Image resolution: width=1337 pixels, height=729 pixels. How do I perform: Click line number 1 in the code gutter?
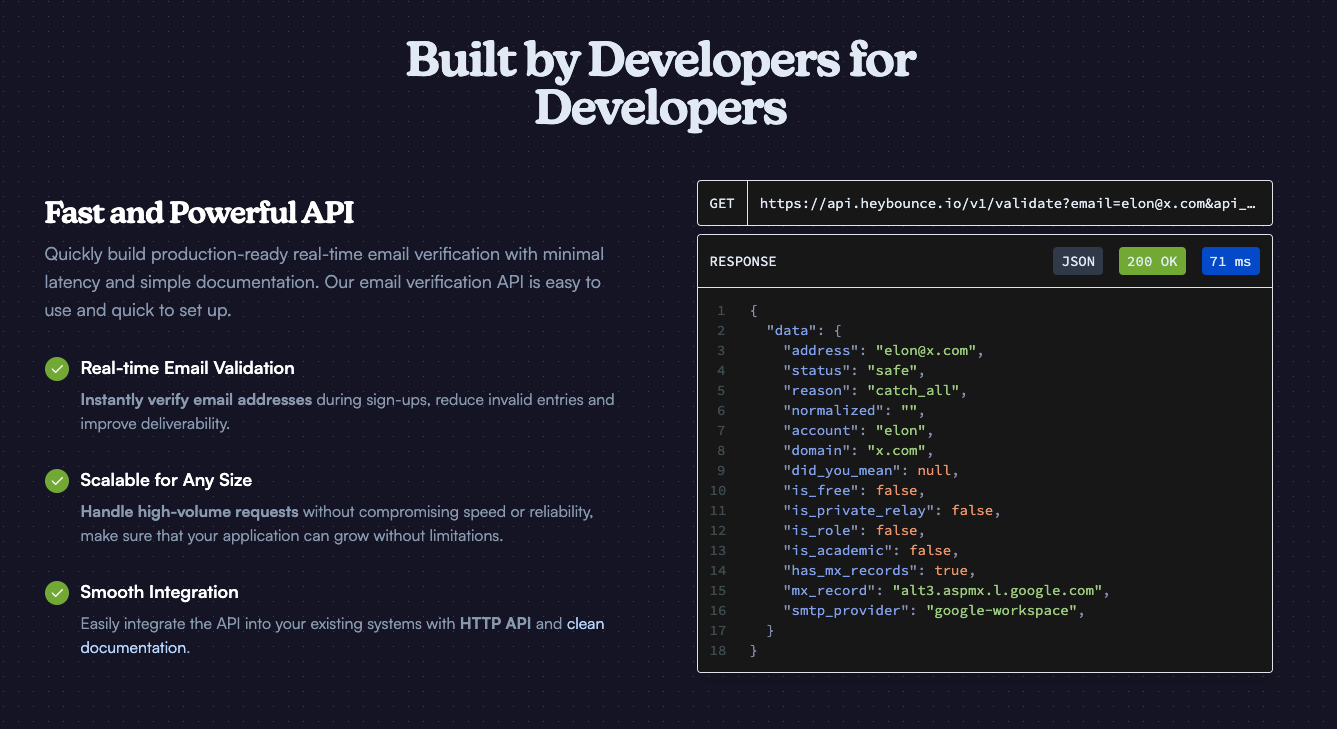tap(721, 310)
